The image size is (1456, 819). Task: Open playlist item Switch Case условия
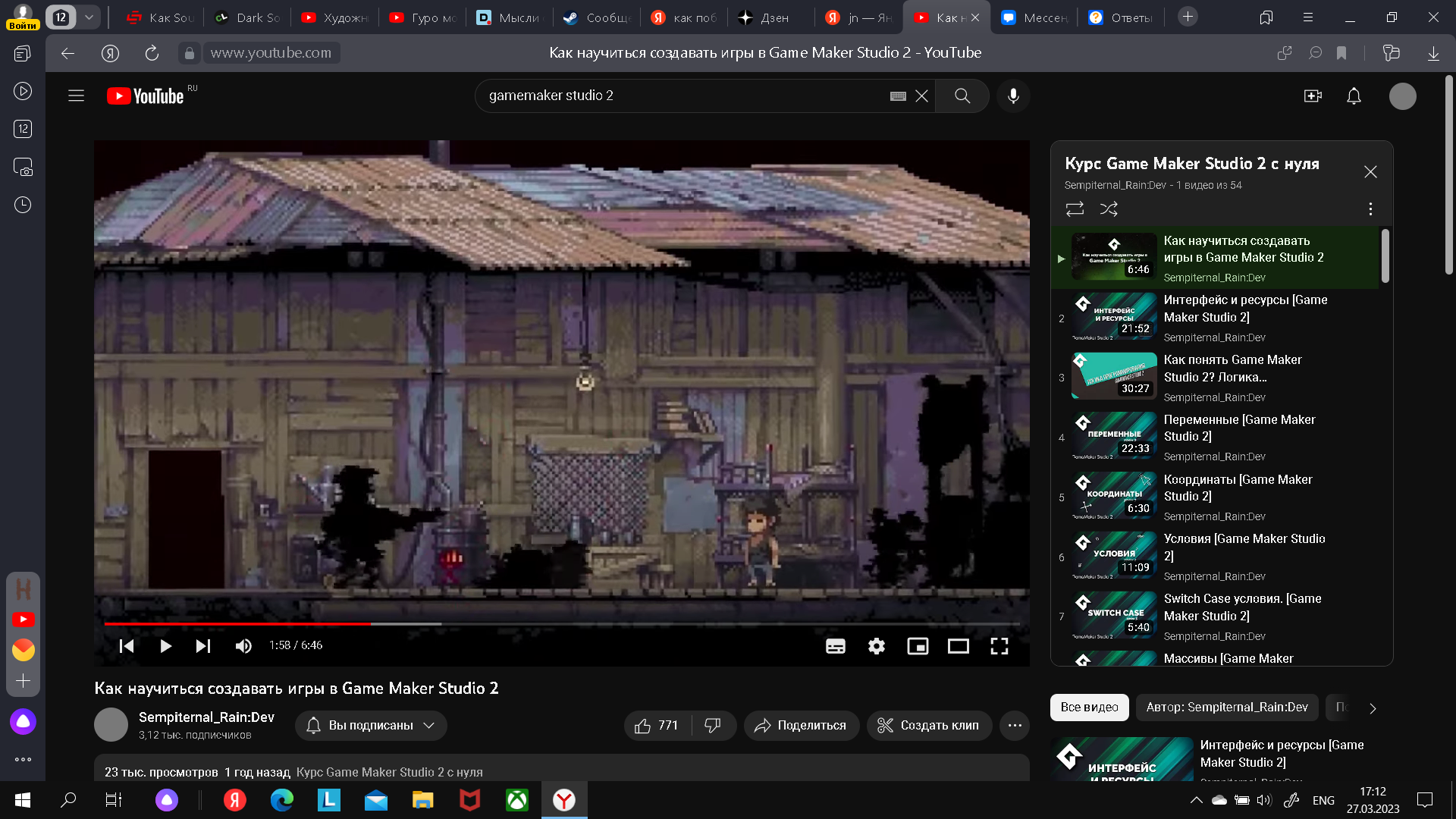click(x=1214, y=617)
